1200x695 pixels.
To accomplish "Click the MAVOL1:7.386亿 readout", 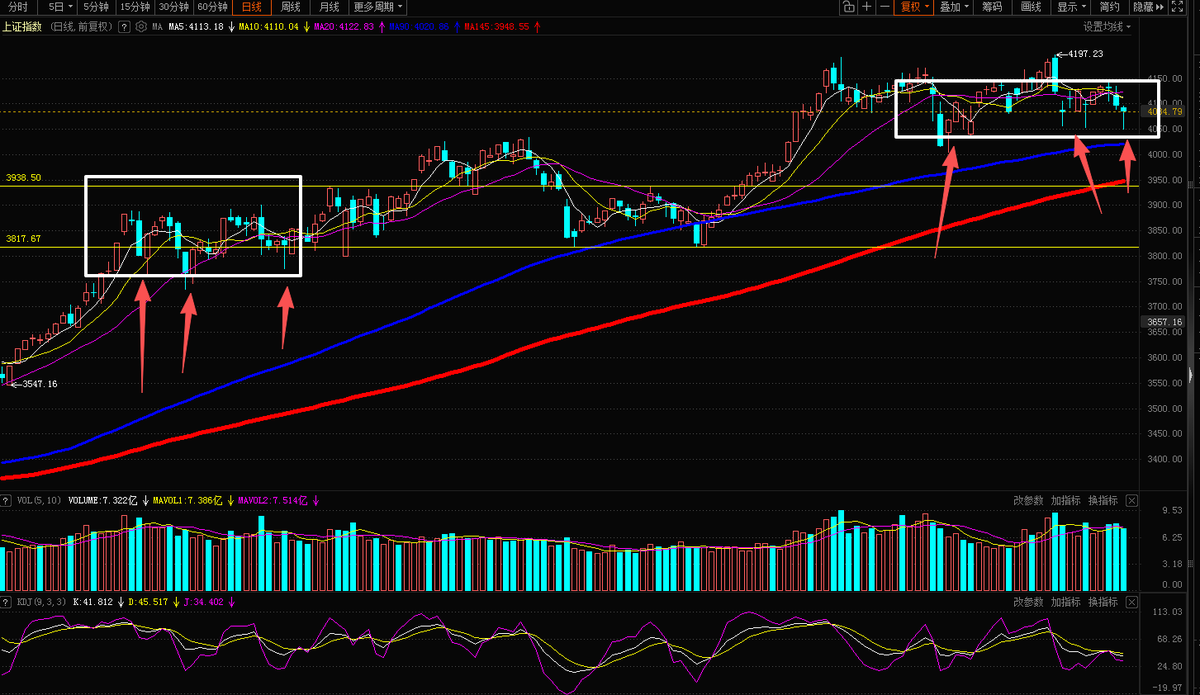I will coord(190,500).
